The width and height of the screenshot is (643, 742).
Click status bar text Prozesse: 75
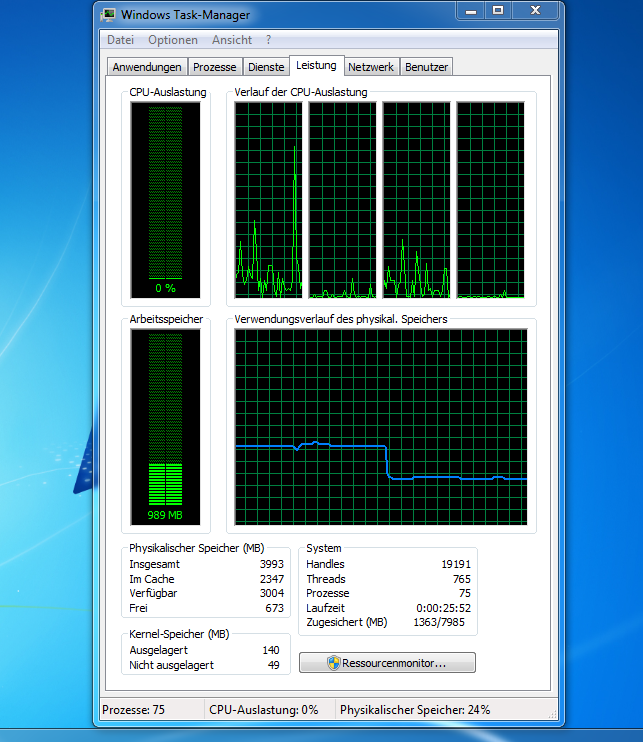[x=133, y=710]
